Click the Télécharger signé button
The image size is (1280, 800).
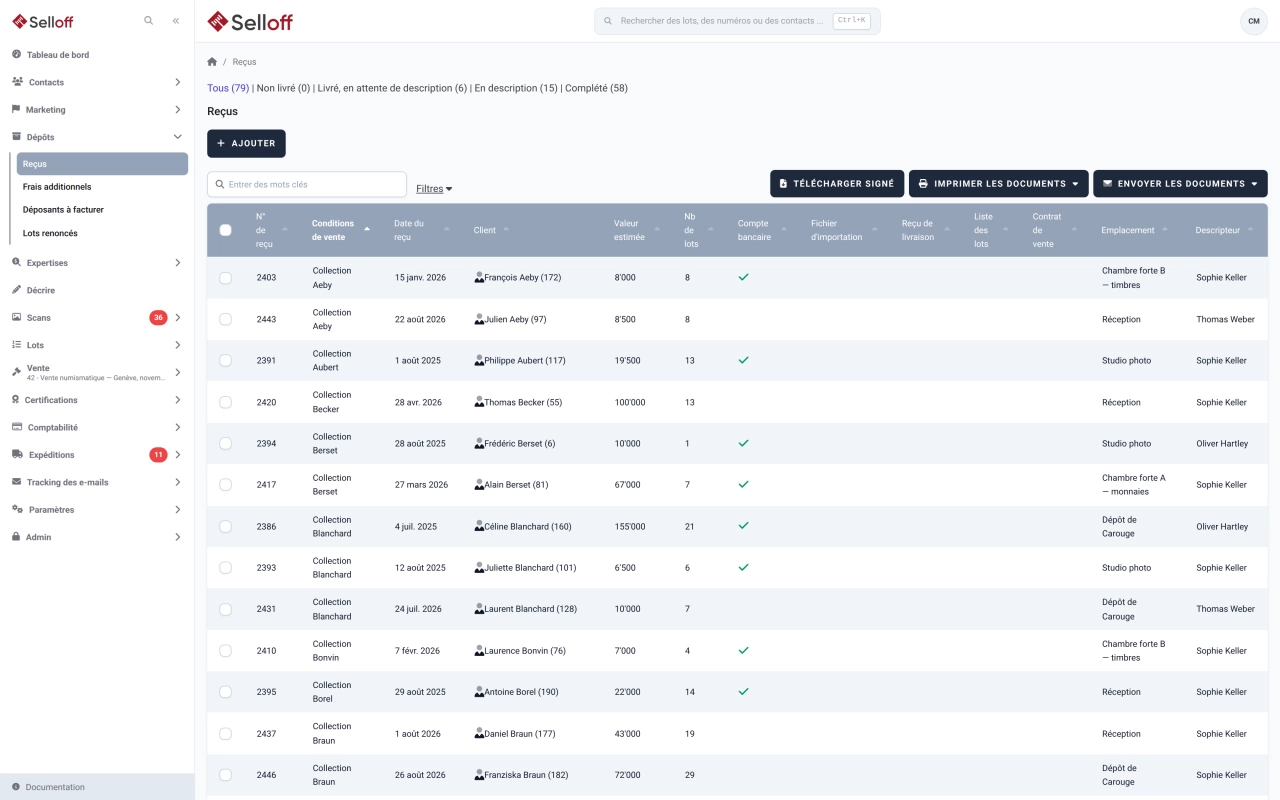click(837, 184)
